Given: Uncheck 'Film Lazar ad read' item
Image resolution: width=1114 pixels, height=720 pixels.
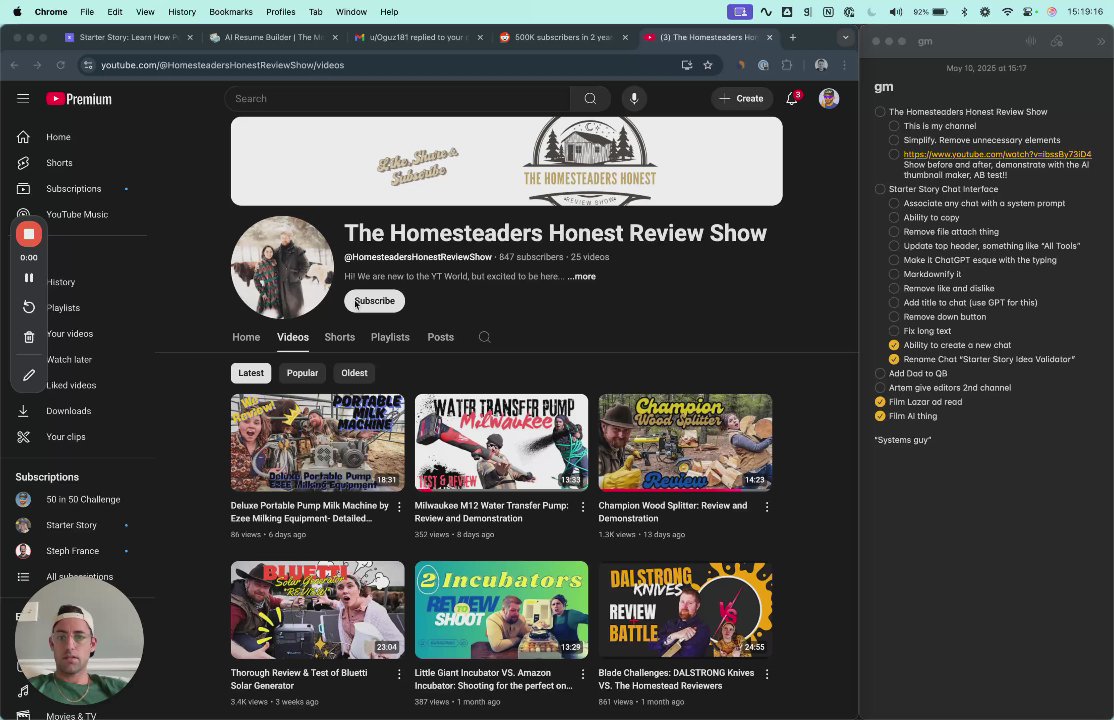Looking at the screenshot, I should pyautogui.click(x=880, y=402).
